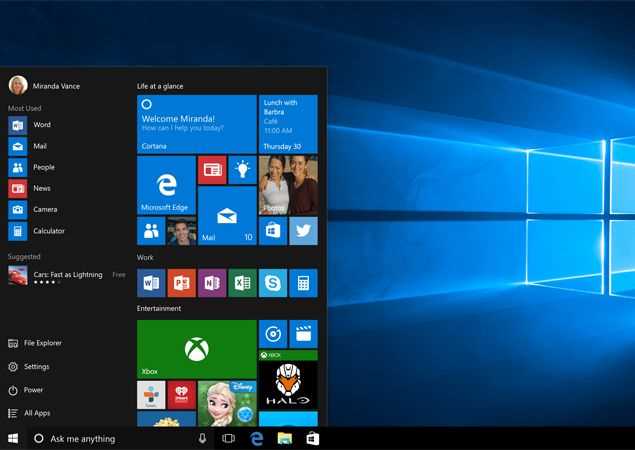This screenshot has height=450, width=635.
Task: Open File Explorer from the Start menu
Action: 35,343
